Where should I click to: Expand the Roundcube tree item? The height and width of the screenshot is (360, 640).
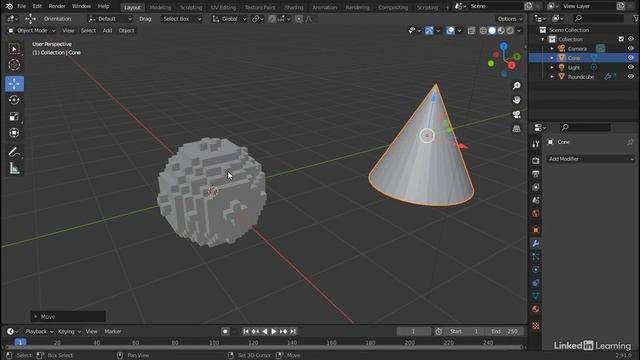(552, 77)
